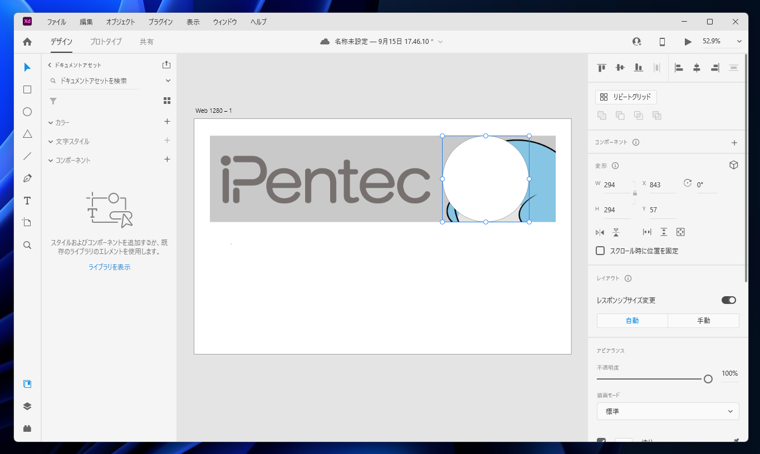Select the Rectangle tool
The image size is (760, 454).
tap(27, 90)
